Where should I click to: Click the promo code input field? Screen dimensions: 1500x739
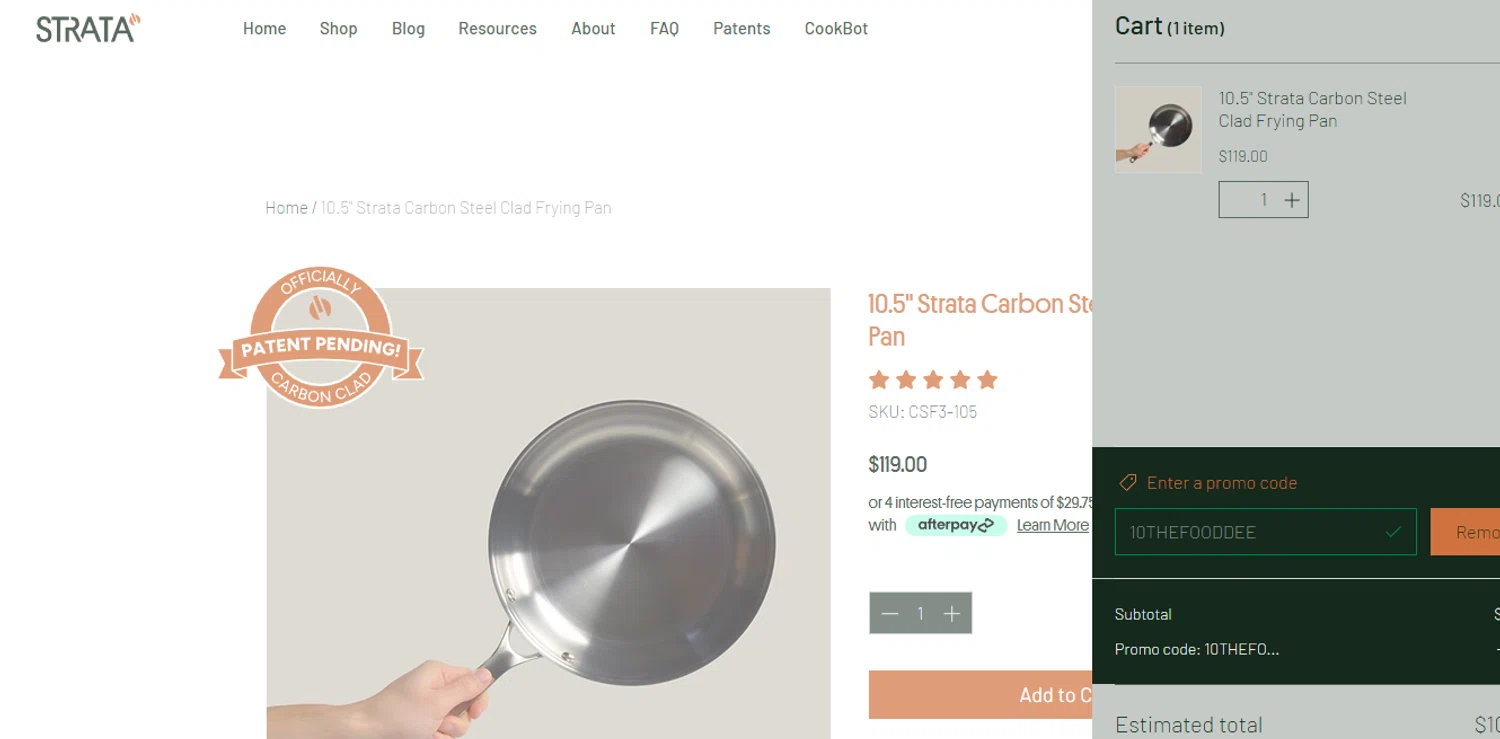pyautogui.click(x=1250, y=532)
